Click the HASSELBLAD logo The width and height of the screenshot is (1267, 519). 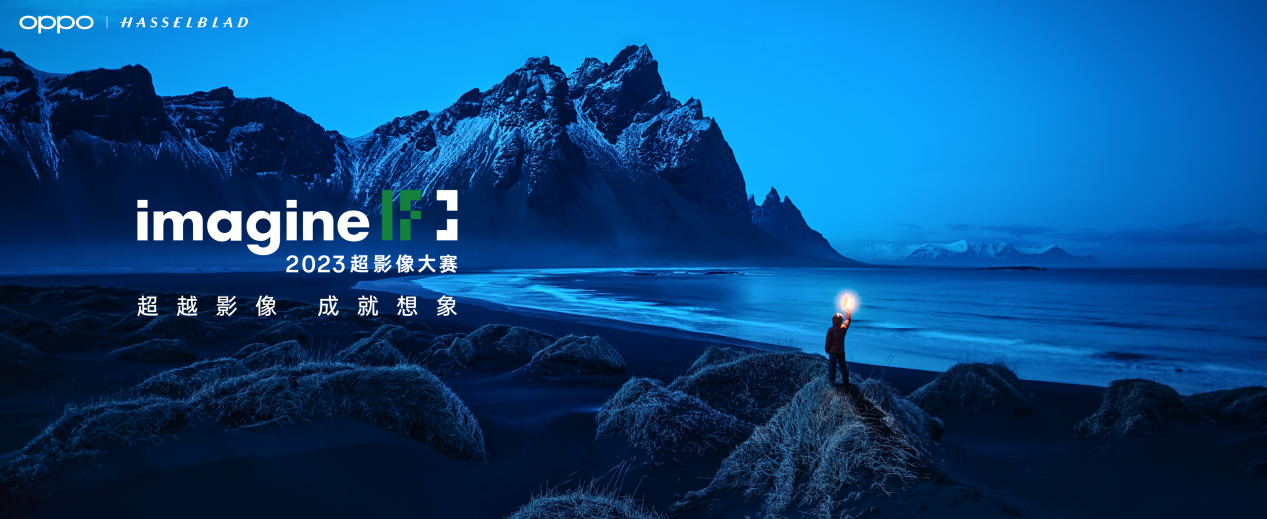click(x=184, y=22)
